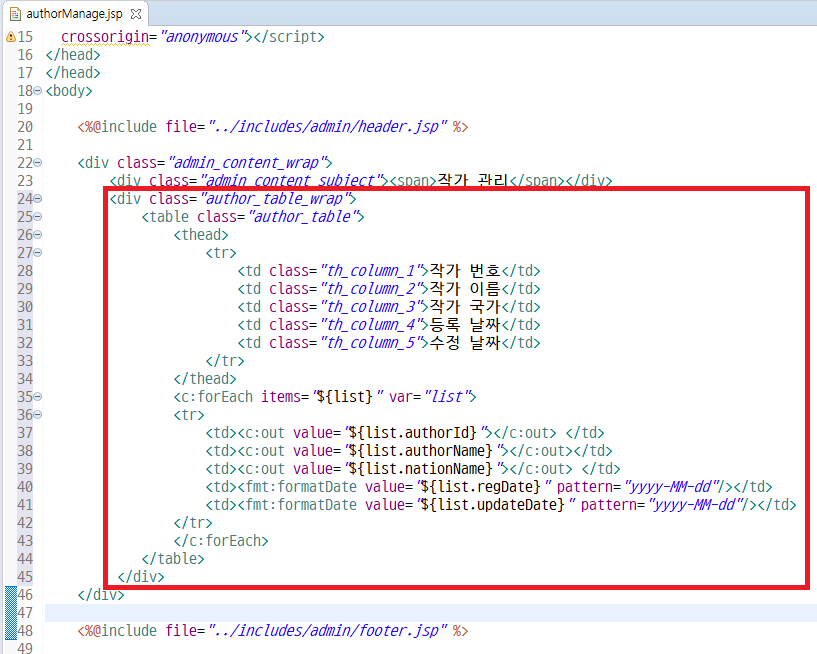
Task: Click the items attribute on line 35
Action: point(281,397)
